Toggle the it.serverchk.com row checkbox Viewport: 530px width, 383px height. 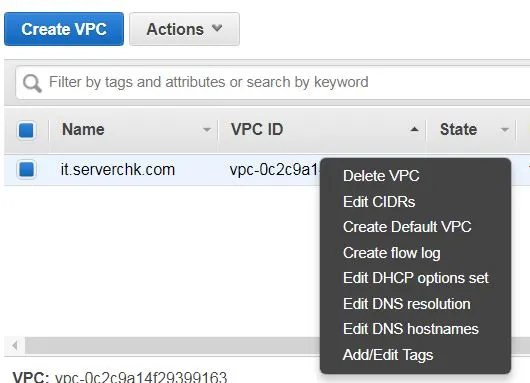26,169
